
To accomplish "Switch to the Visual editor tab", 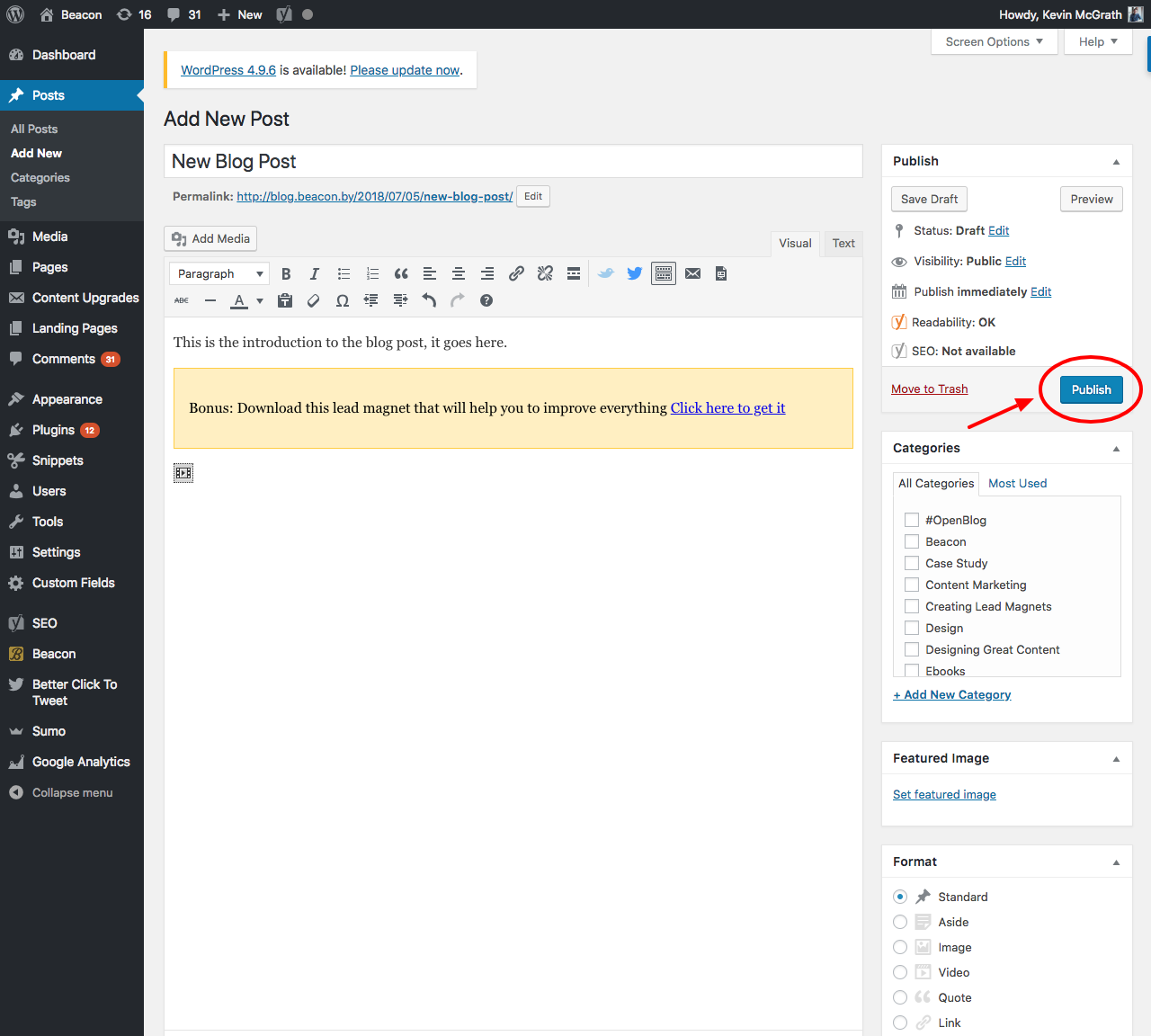I will click(x=795, y=244).
